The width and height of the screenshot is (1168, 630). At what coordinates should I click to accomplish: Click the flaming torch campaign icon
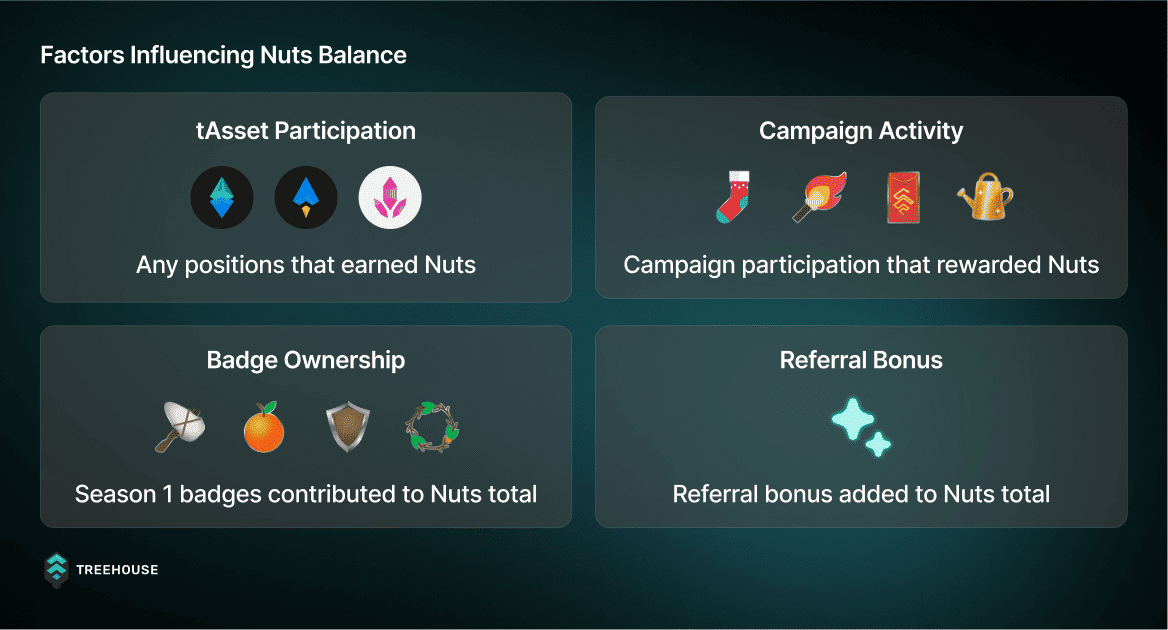[819, 197]
